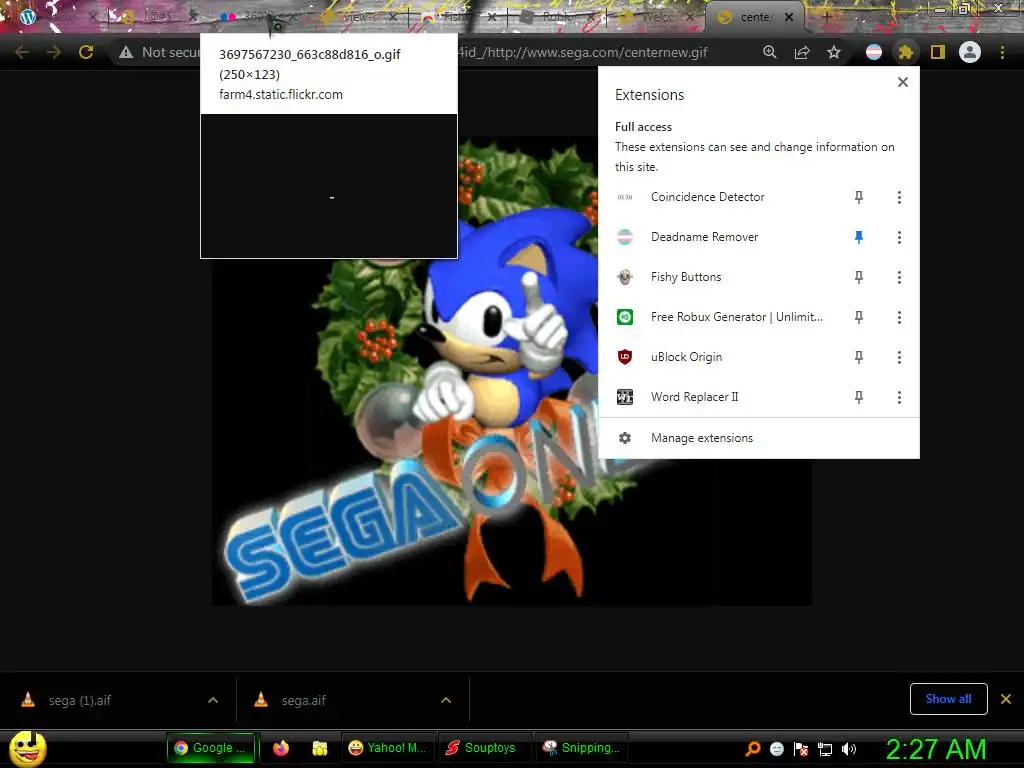Click the Sonic SEGA Online image
Viewport: 1024px width, 768px height.
tap(512, 371)
